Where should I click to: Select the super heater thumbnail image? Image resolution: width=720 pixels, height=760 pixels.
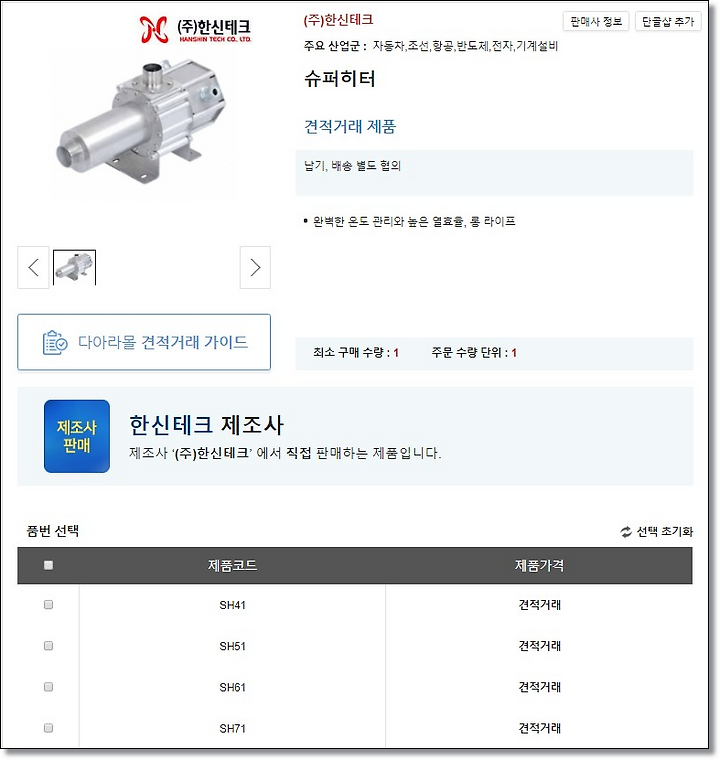74,267
